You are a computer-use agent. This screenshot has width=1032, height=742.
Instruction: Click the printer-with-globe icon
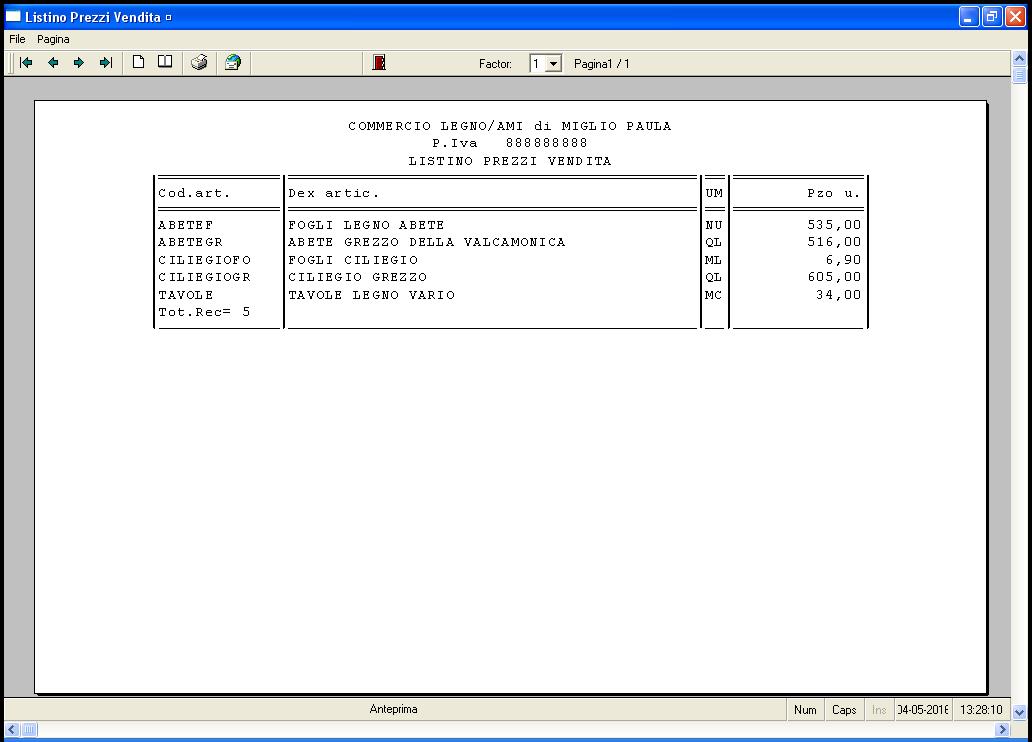pos(233,63)
